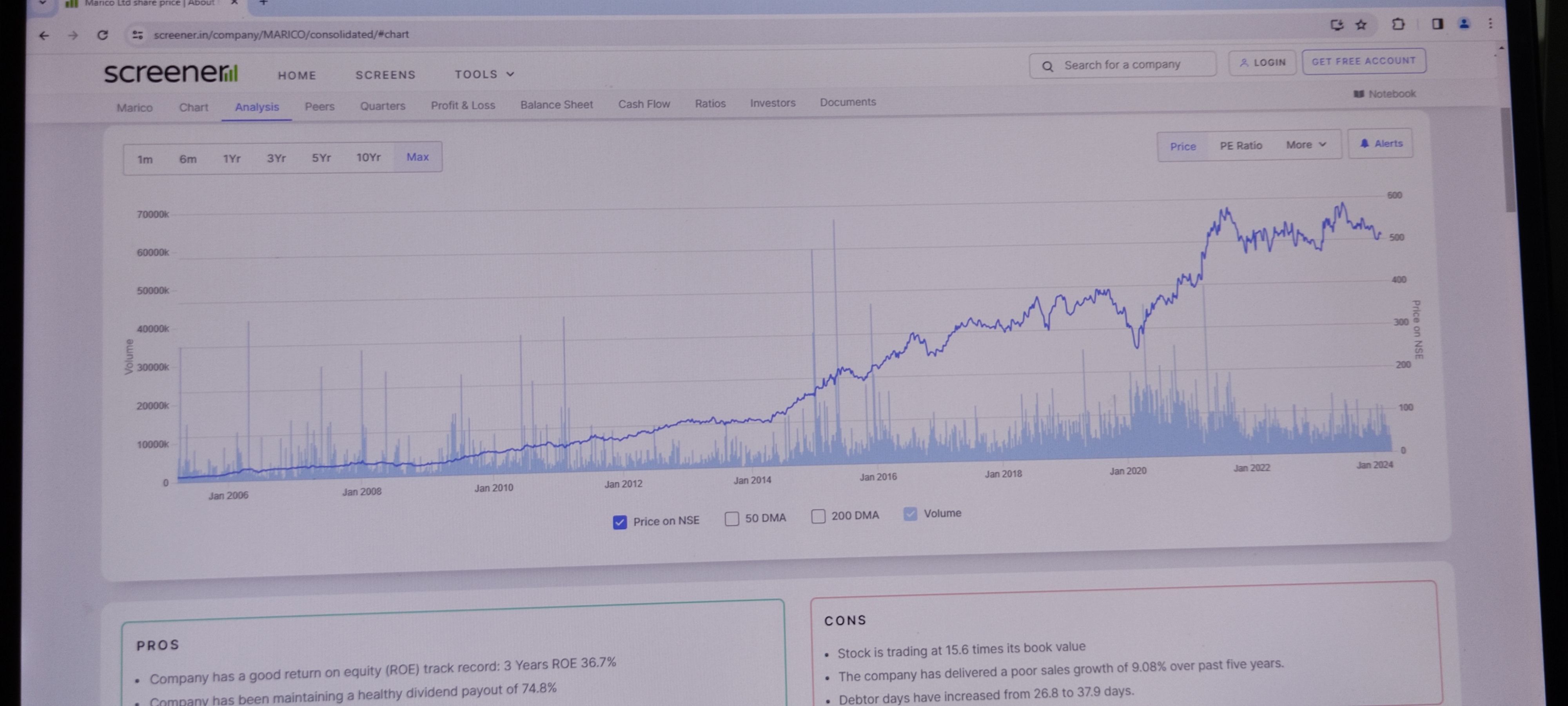Go to the Peers section tab
This screenshot has width=1568, height=706.
(319, 106)
